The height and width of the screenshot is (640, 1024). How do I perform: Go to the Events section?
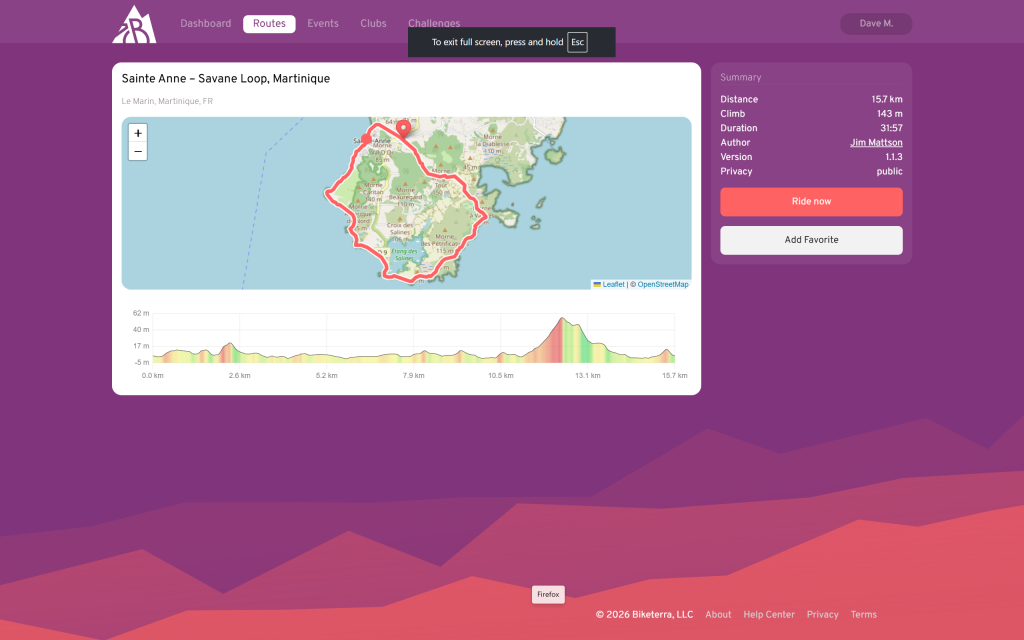click(322, 24)
